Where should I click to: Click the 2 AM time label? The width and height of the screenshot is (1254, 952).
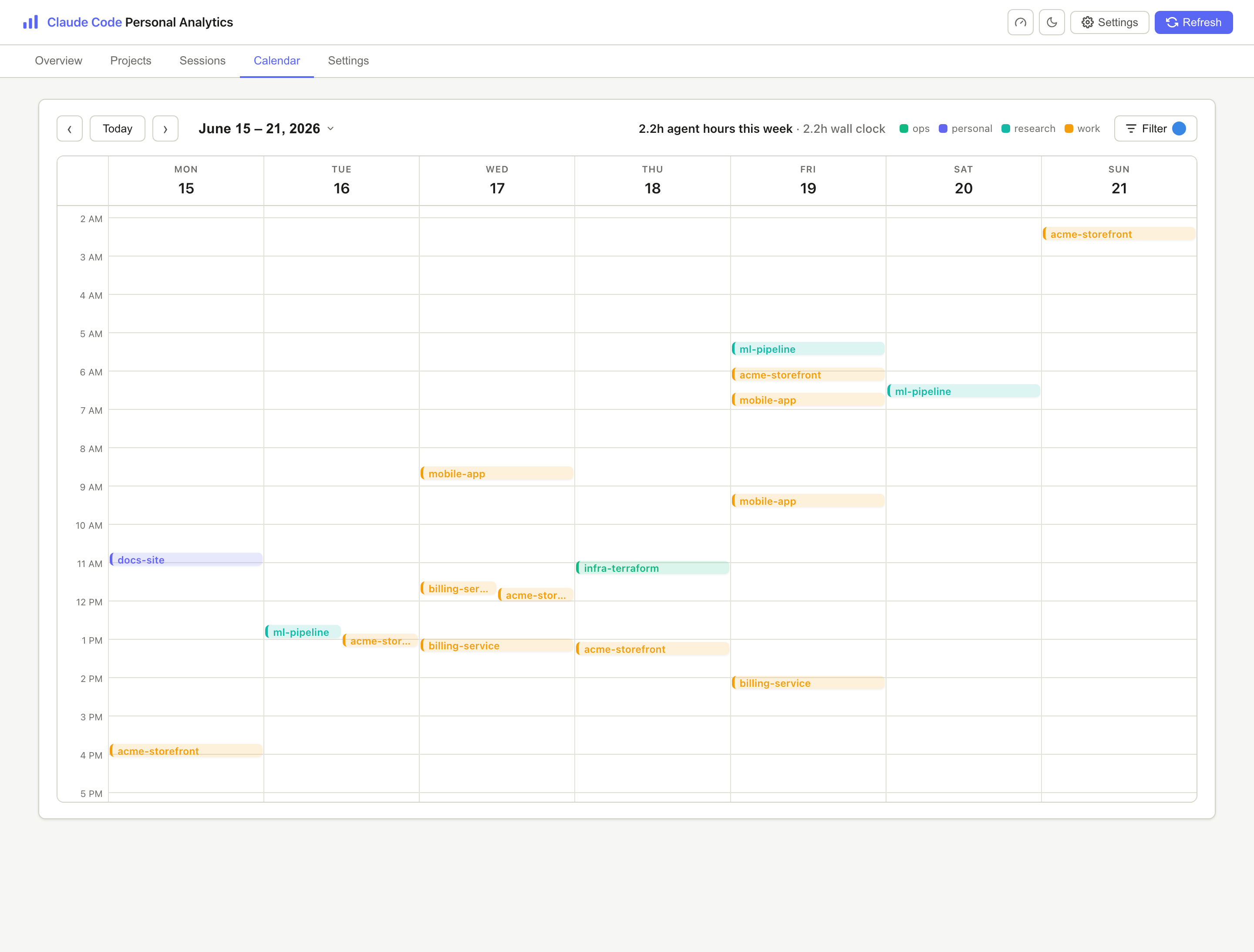click(91, 219)
